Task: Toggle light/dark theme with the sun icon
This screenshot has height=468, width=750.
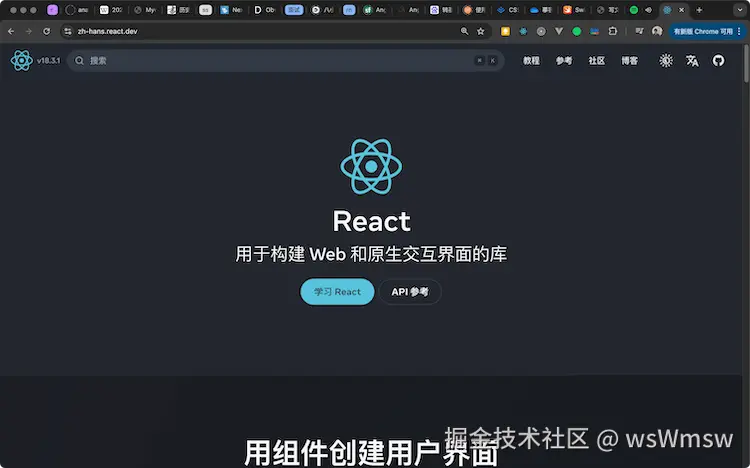Action: 666,60
